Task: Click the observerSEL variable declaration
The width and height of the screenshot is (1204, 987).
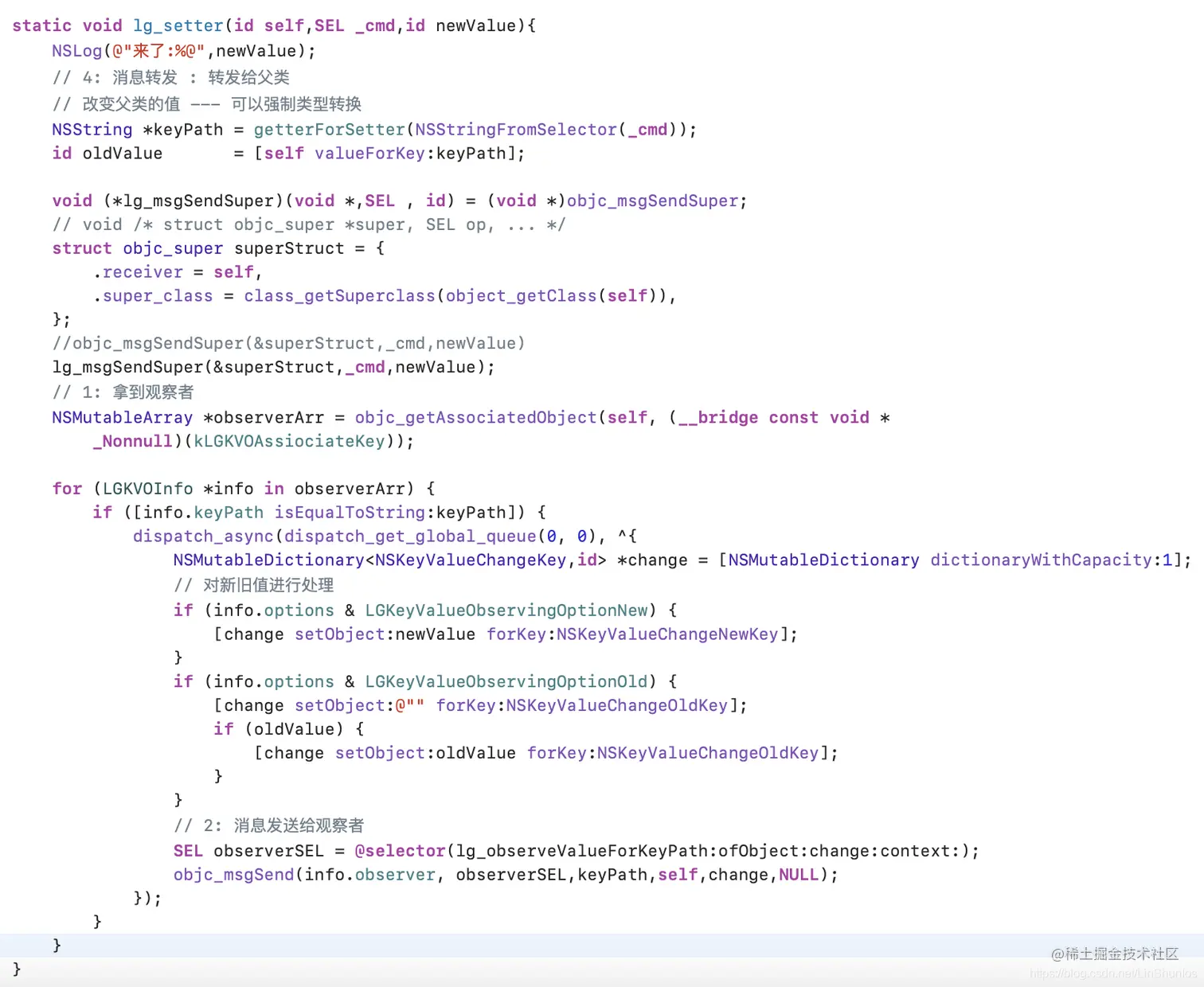Action: [268, 851]
